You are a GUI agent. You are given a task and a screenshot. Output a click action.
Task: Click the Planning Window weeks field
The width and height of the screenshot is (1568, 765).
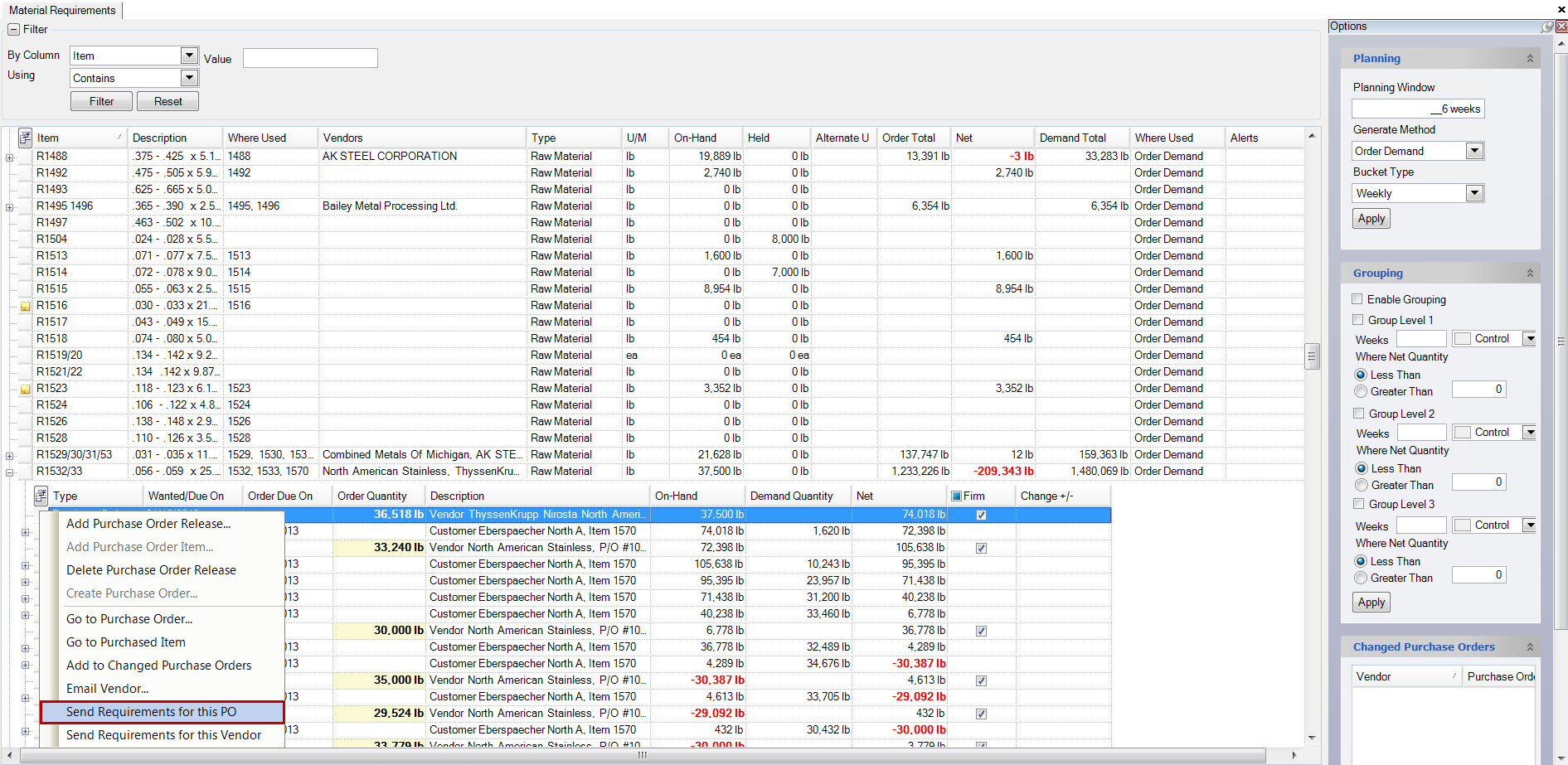coord(1418,109)
